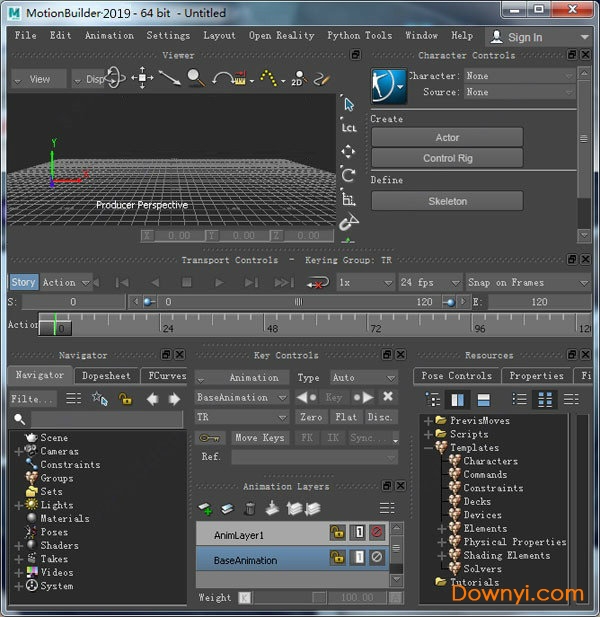Open the Character Controls figure icon
600x617 pixels.
[388, 86]
